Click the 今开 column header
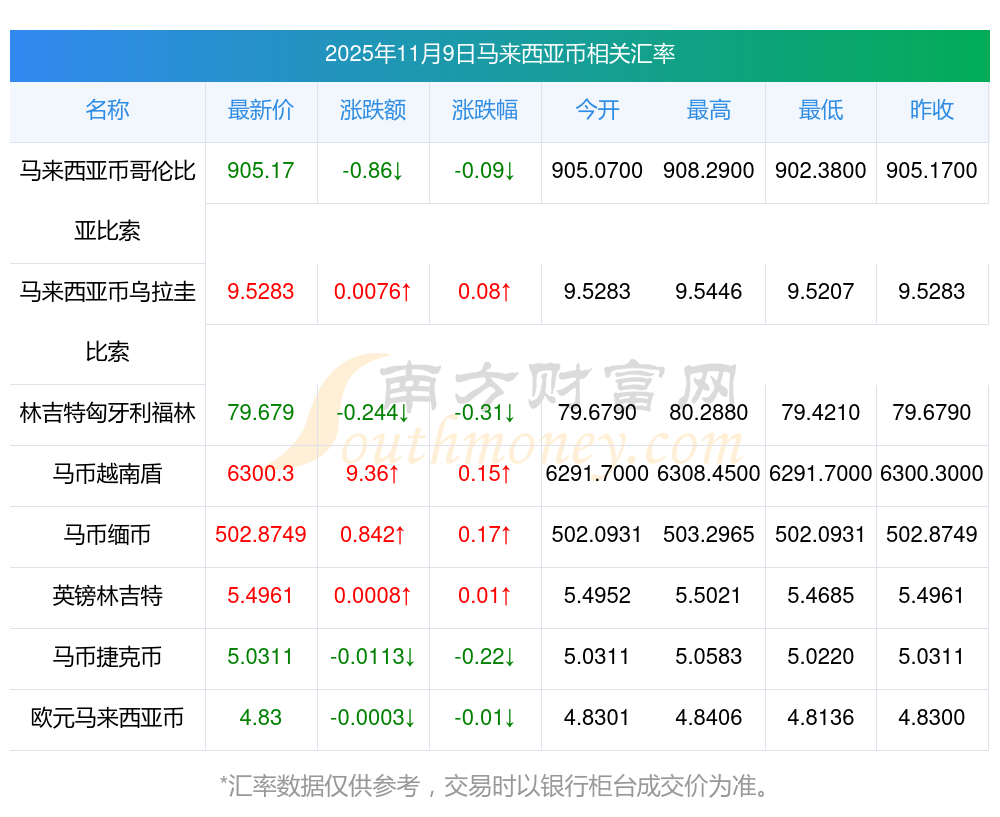 coord(597,111)
